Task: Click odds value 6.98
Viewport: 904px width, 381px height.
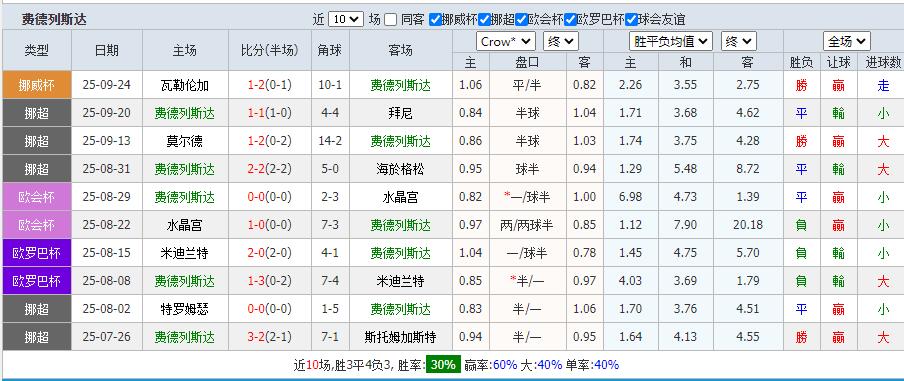Action: tap(630, 197)
